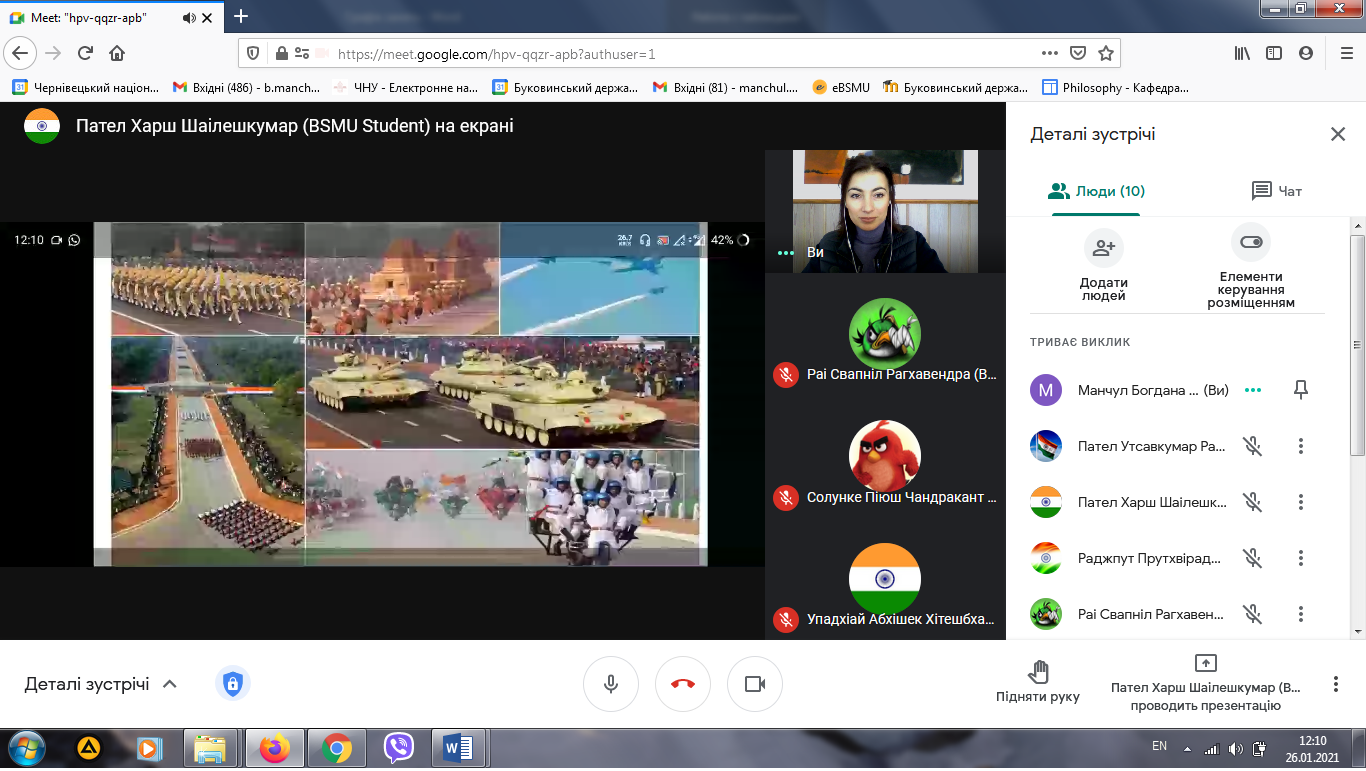Open options for Пател Утсавкумар participant
Screen dimensions: 1366x771
[x=1301, y=446]
